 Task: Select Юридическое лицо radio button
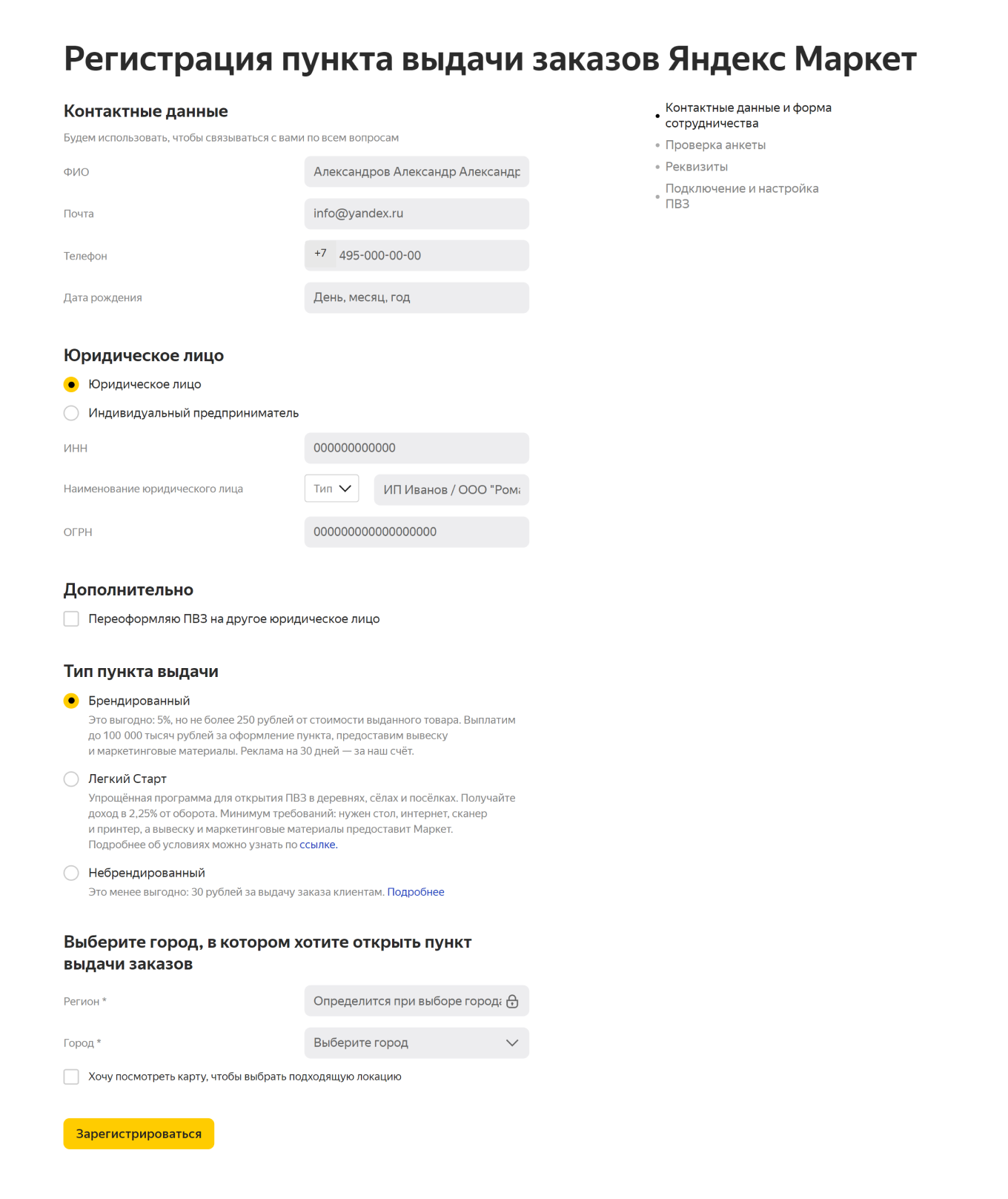tap(71, 384)
